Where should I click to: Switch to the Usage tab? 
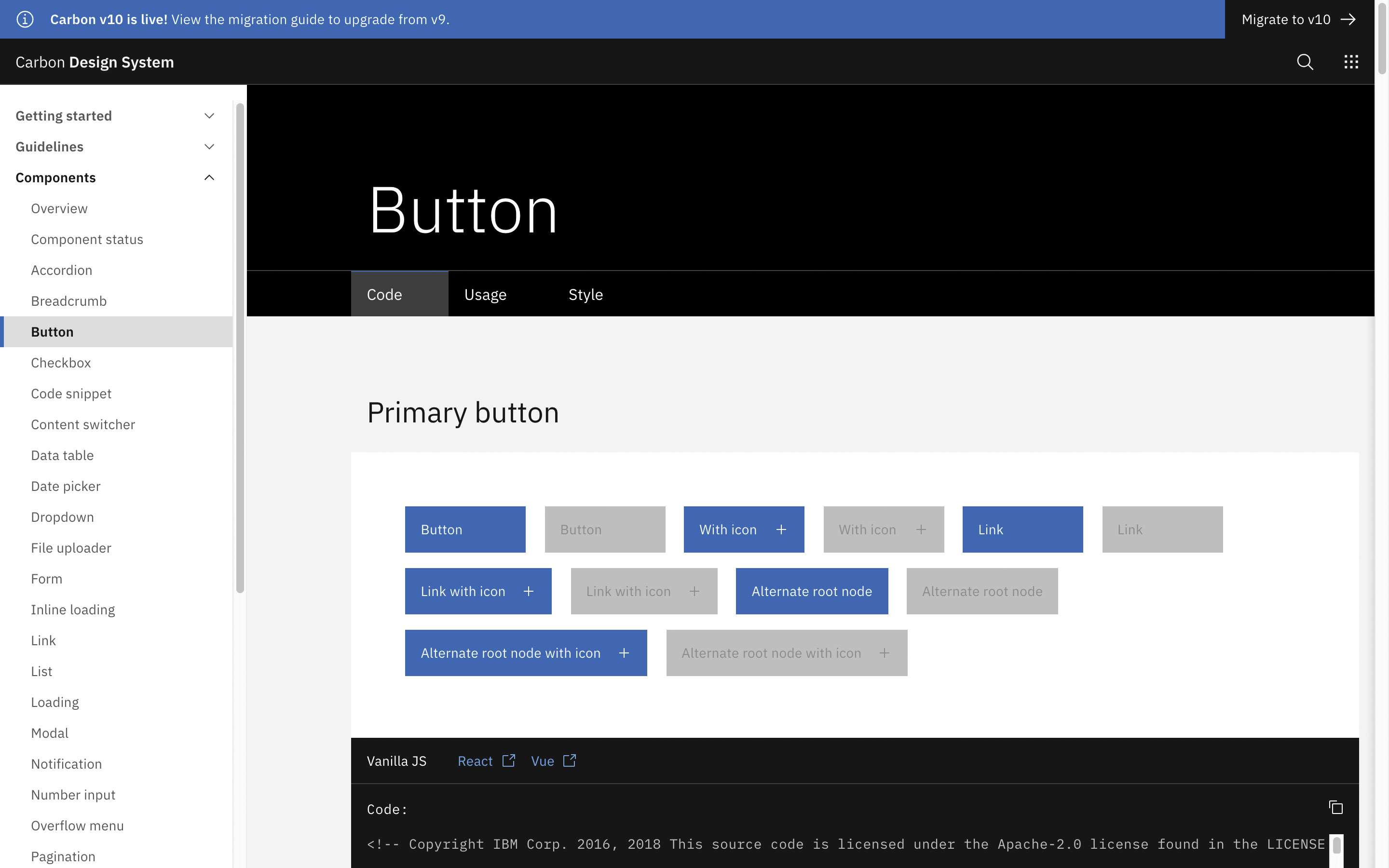point(485,294)
